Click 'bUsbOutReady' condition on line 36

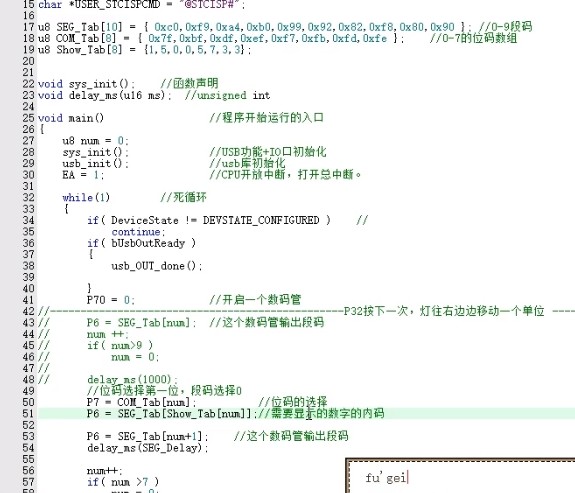tap(148, 243)
